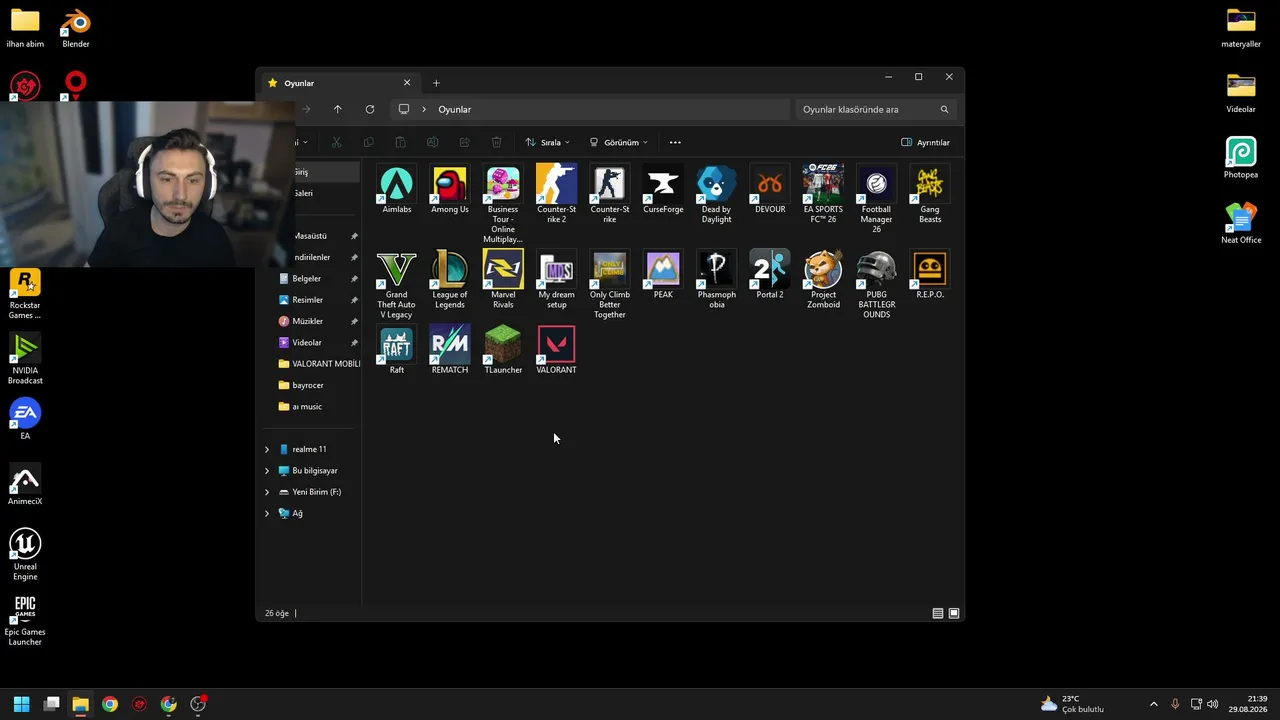1280x720 pixels.
Task: Open the Sırala sort dropdown
Action: point(548,142)
